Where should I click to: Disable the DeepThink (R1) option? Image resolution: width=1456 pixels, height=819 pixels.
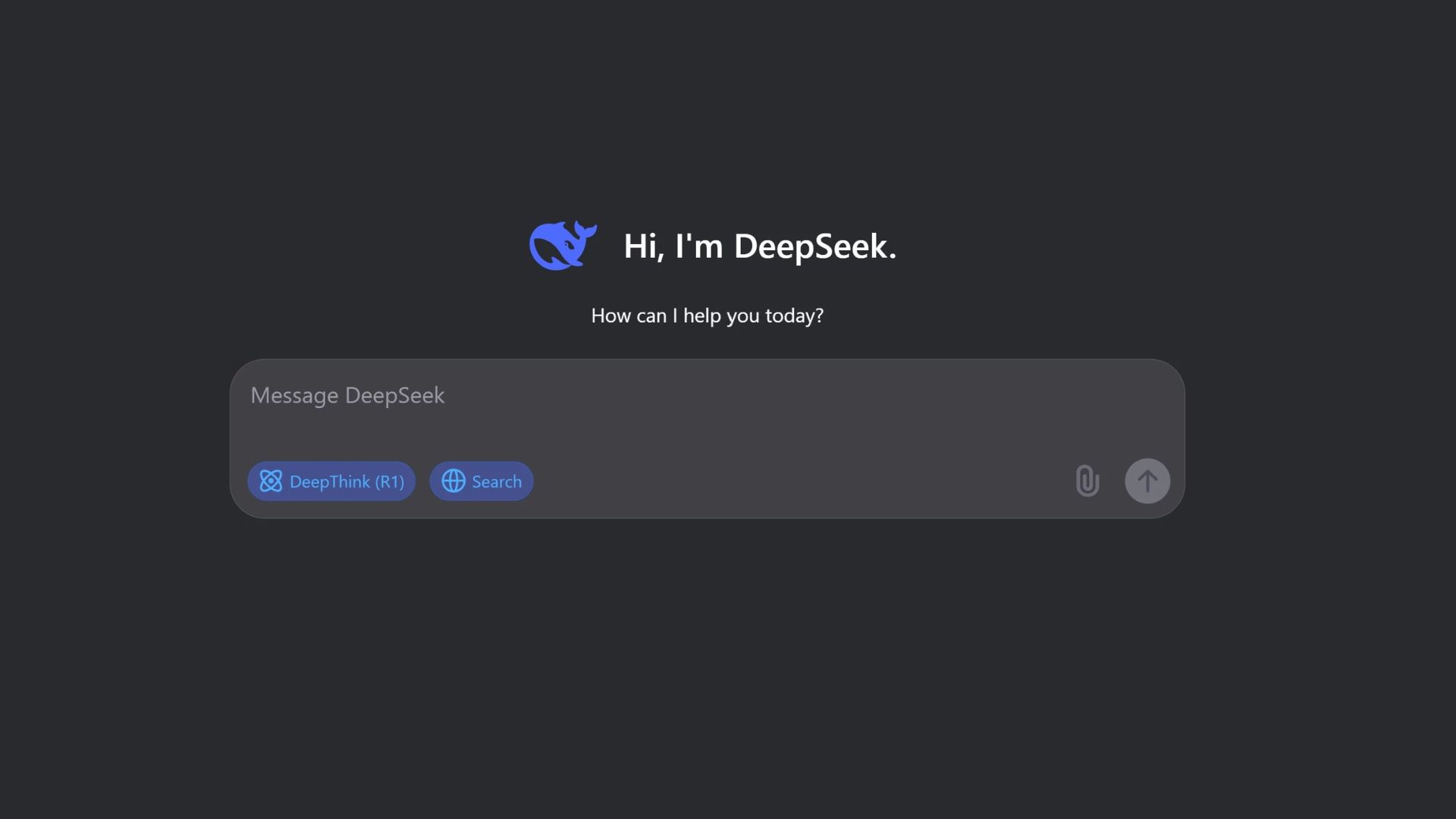331,481
